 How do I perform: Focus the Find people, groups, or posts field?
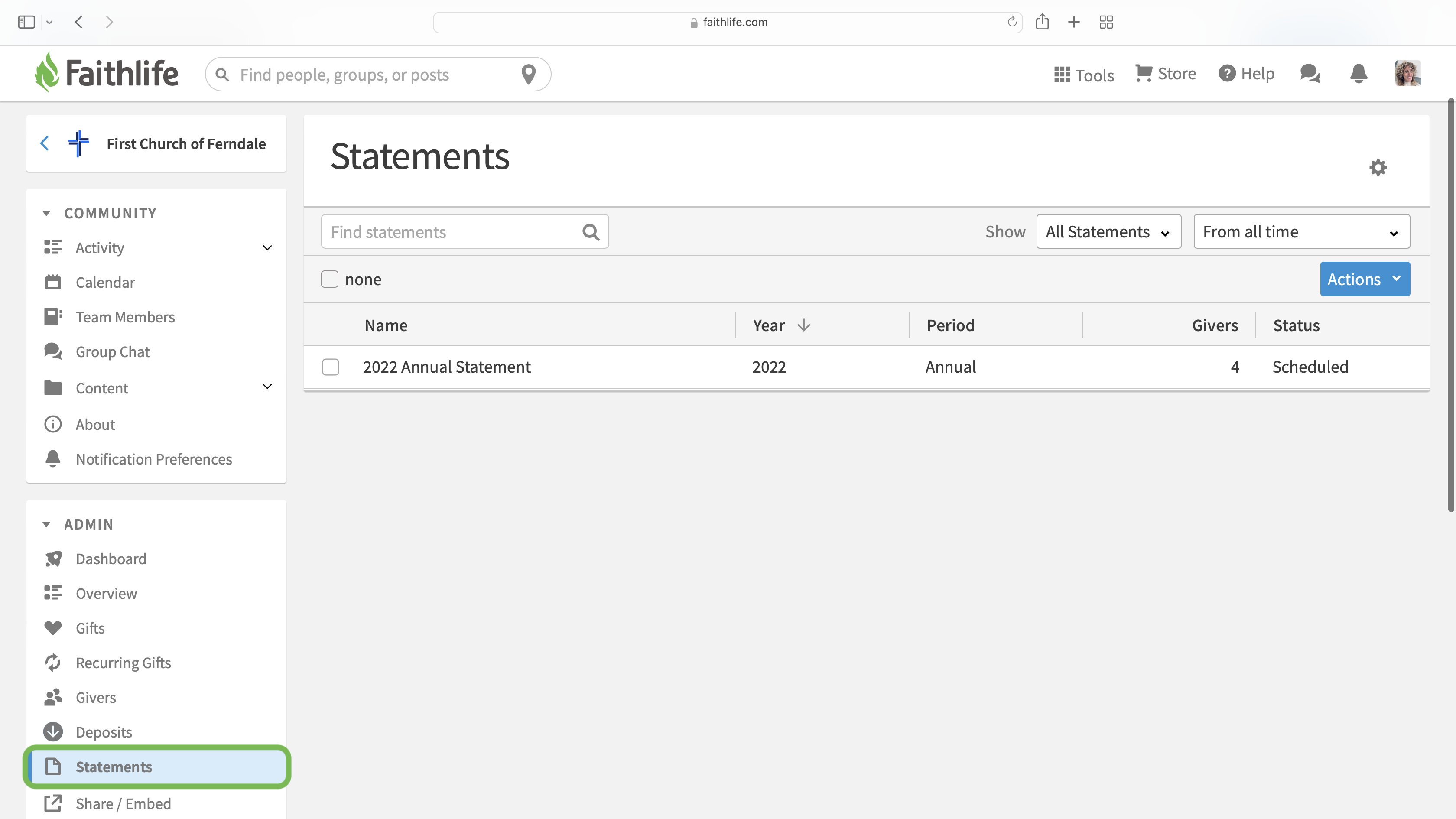point(377,74)
